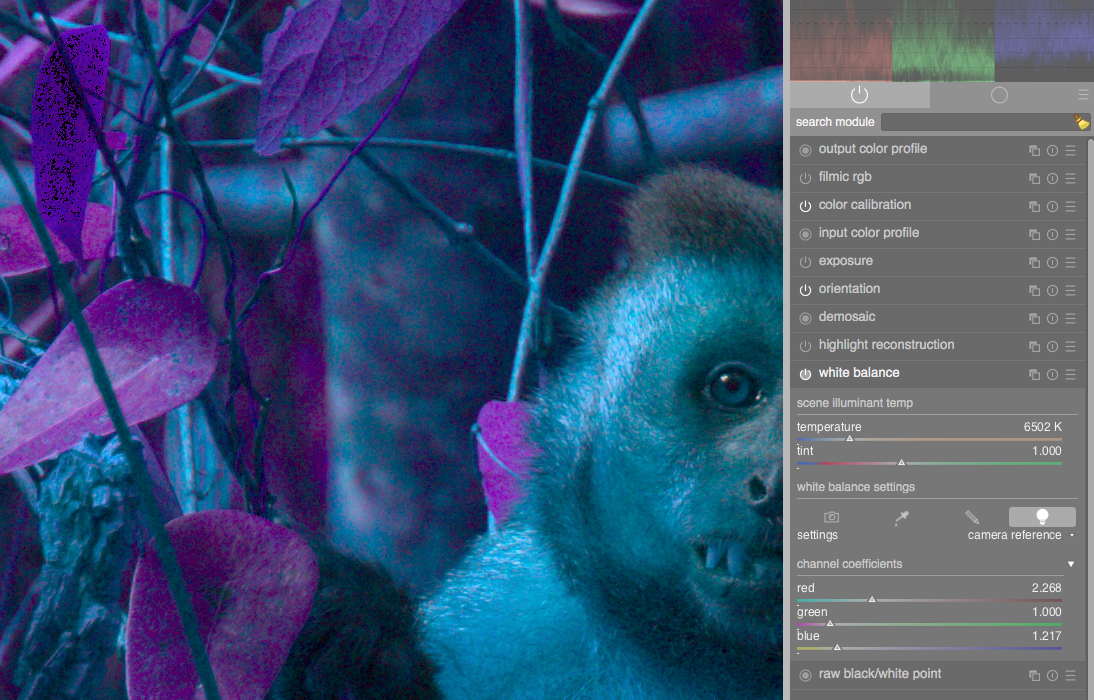
Task: Open presets menu of highlight reconstruction
Action: 1070,345
